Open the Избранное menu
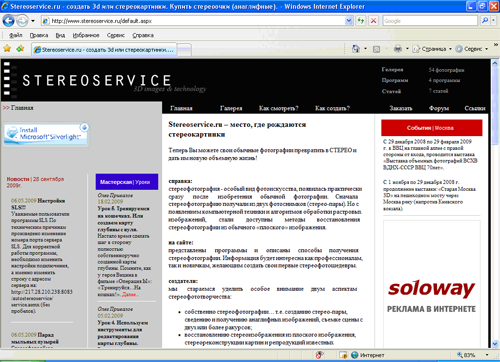Screen dimensions: 500x362 [86, 35]
